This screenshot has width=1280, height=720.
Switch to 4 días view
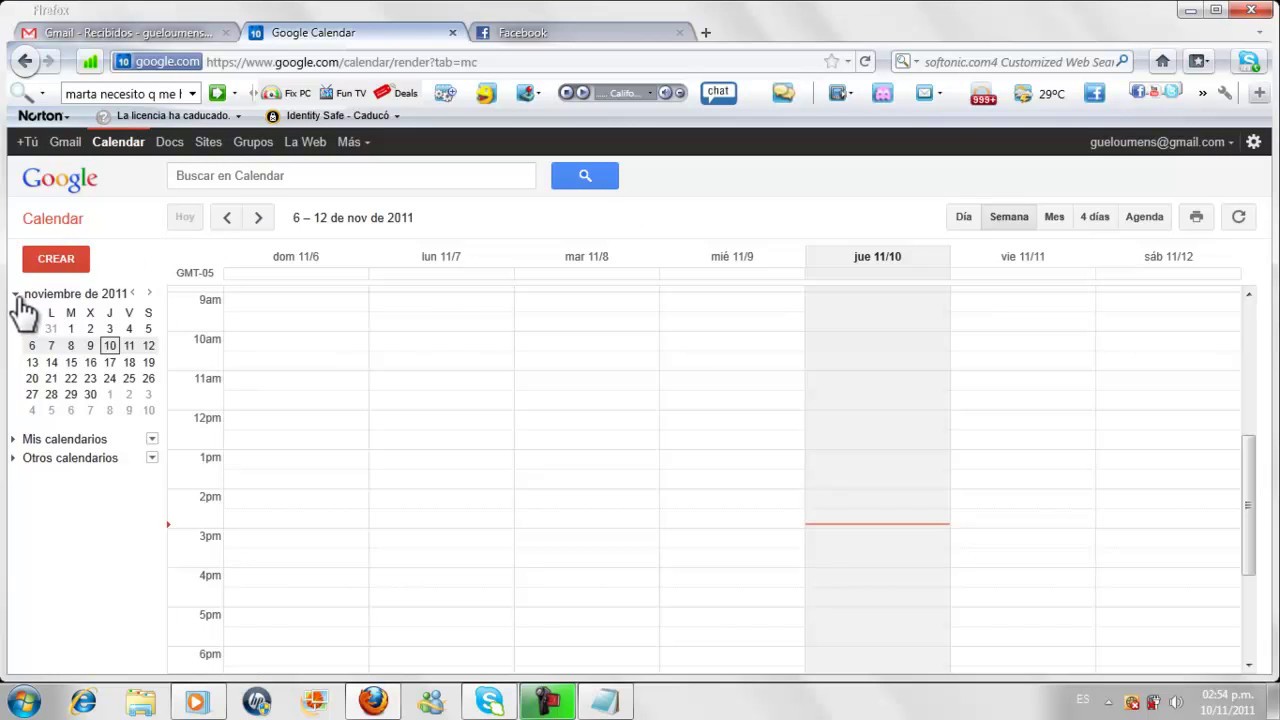pos(1094,217)
